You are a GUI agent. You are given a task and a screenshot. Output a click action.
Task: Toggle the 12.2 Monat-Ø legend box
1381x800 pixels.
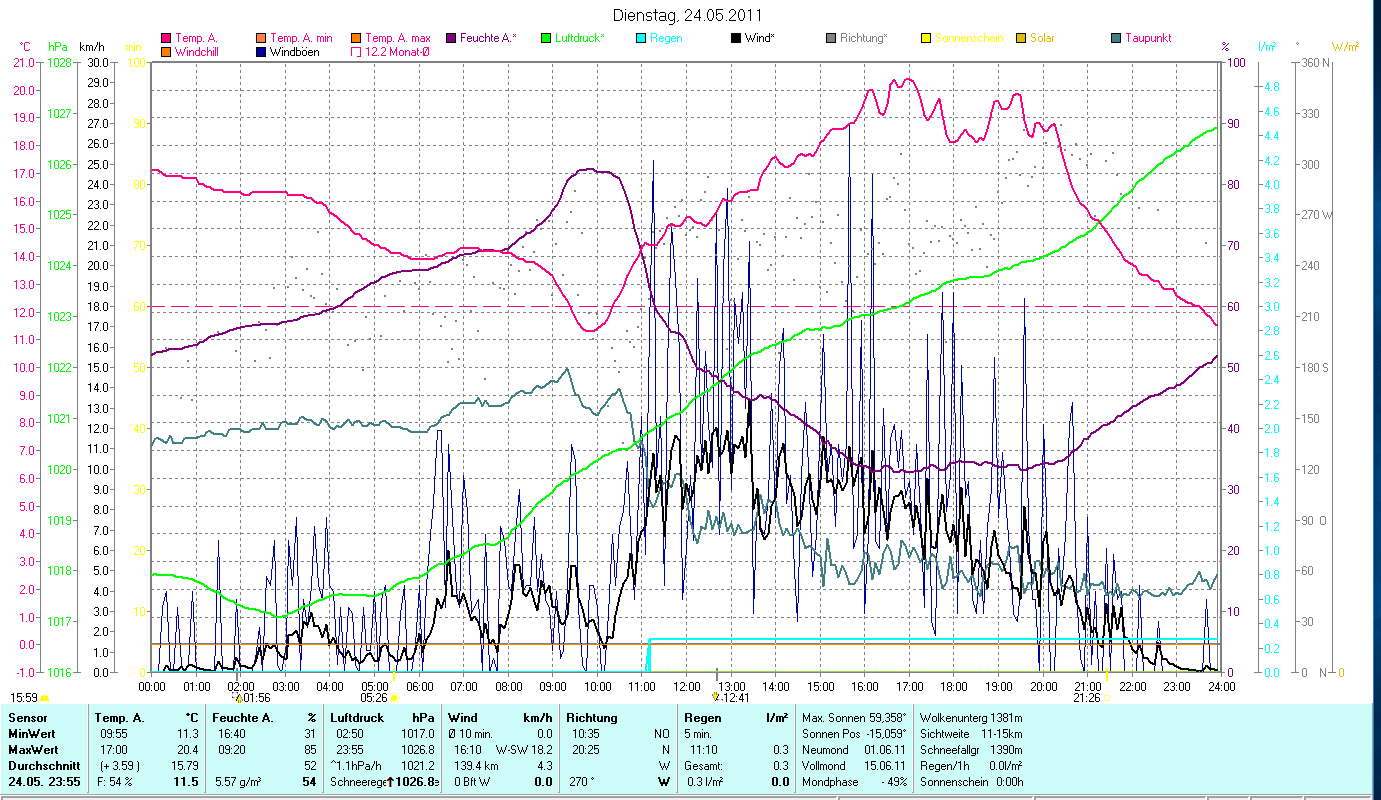(x=356, y=51)
